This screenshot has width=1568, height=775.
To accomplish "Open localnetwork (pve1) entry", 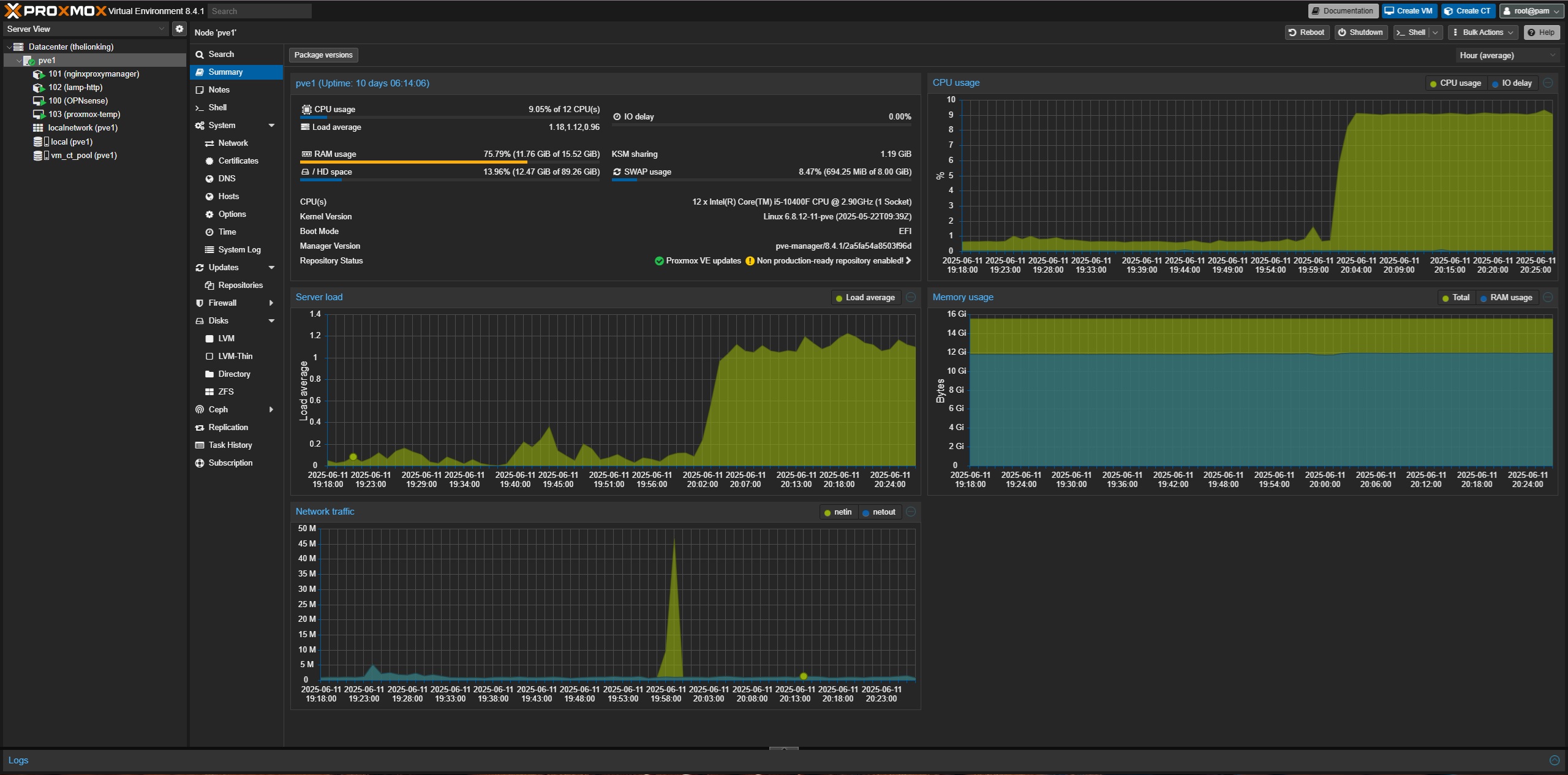I will [83, 127].
